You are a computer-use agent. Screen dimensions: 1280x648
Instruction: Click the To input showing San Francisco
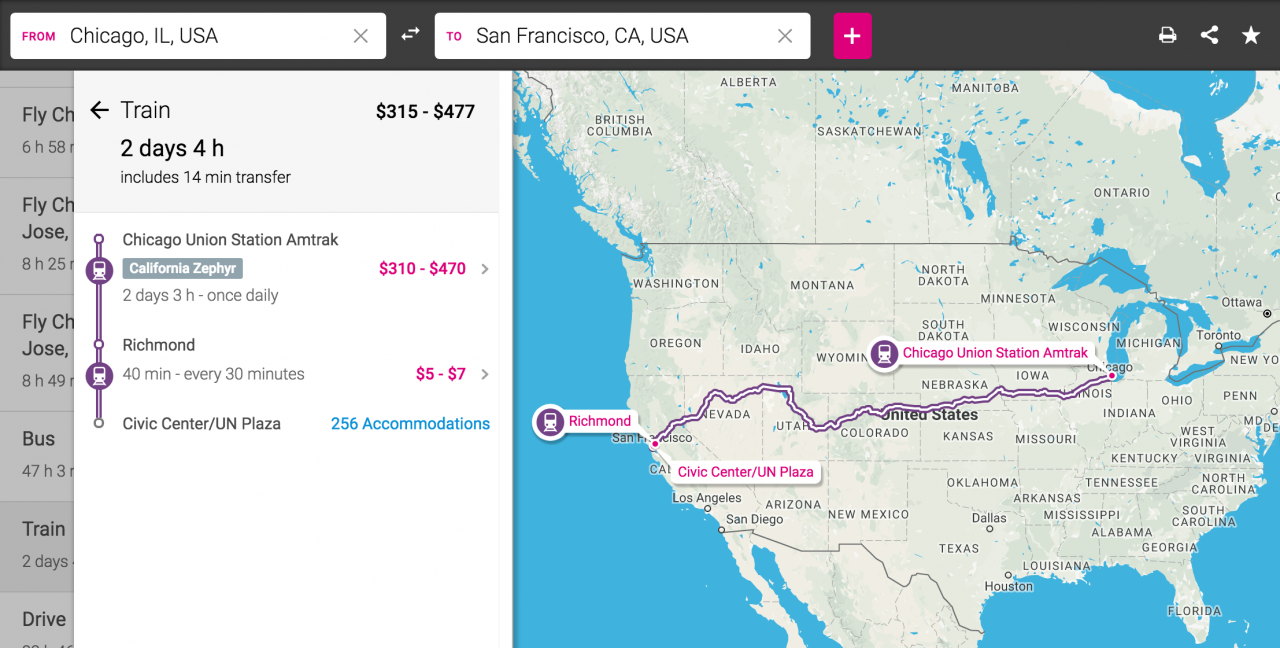coord(622,36)
